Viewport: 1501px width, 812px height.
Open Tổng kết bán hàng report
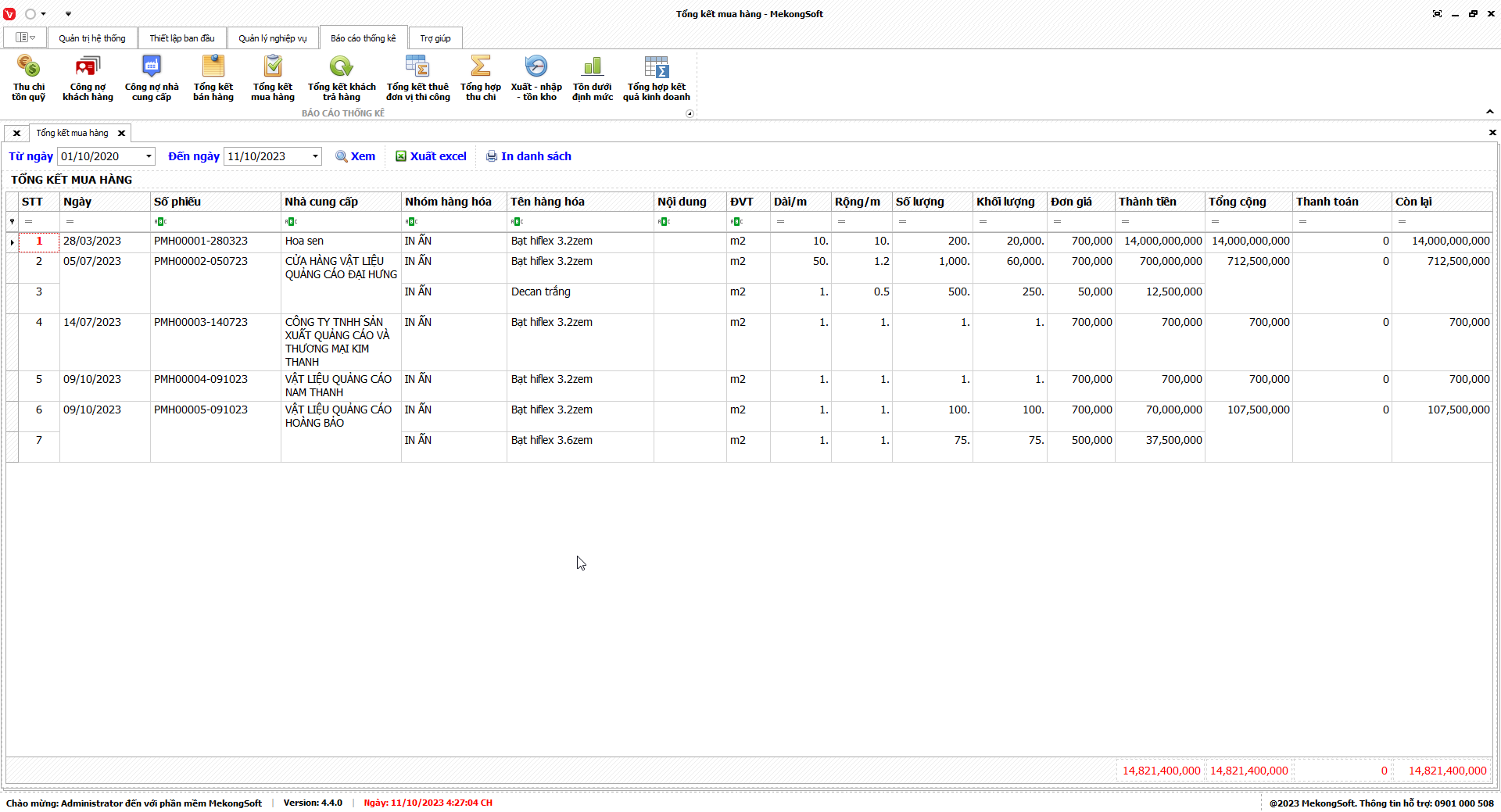tap(213, 78)
